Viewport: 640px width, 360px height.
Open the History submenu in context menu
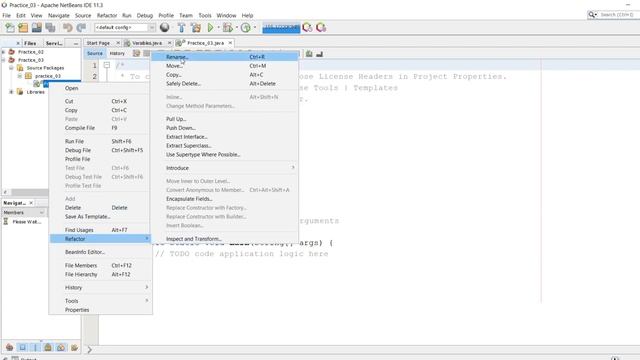pos(100,287)
